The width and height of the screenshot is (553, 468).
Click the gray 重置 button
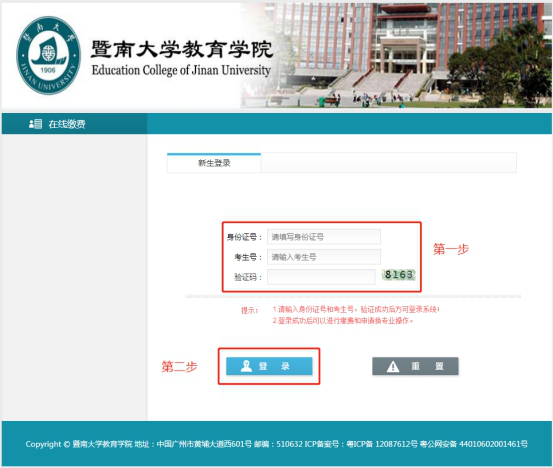(x=415, y=366)
